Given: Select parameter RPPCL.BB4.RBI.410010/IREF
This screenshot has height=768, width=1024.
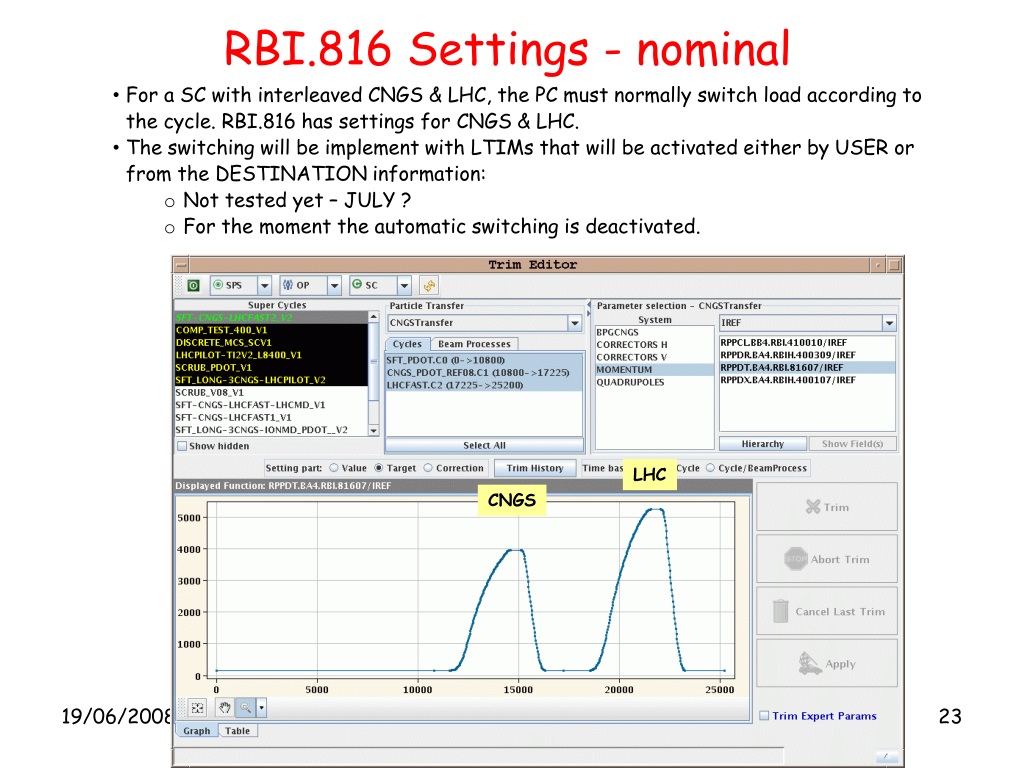Looking at the screenshot, I should pos(807,342).
